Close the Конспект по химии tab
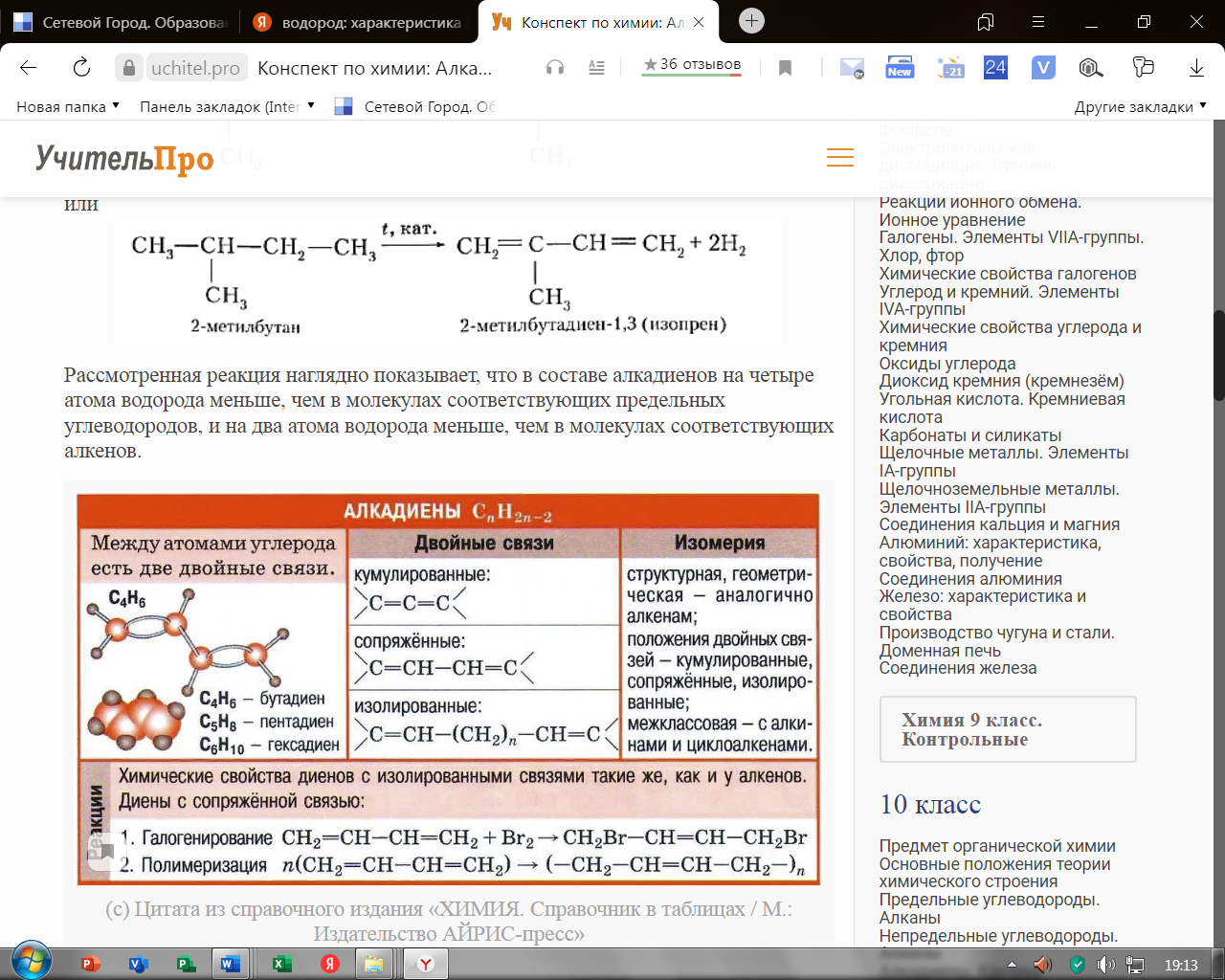 click(699, 22)
